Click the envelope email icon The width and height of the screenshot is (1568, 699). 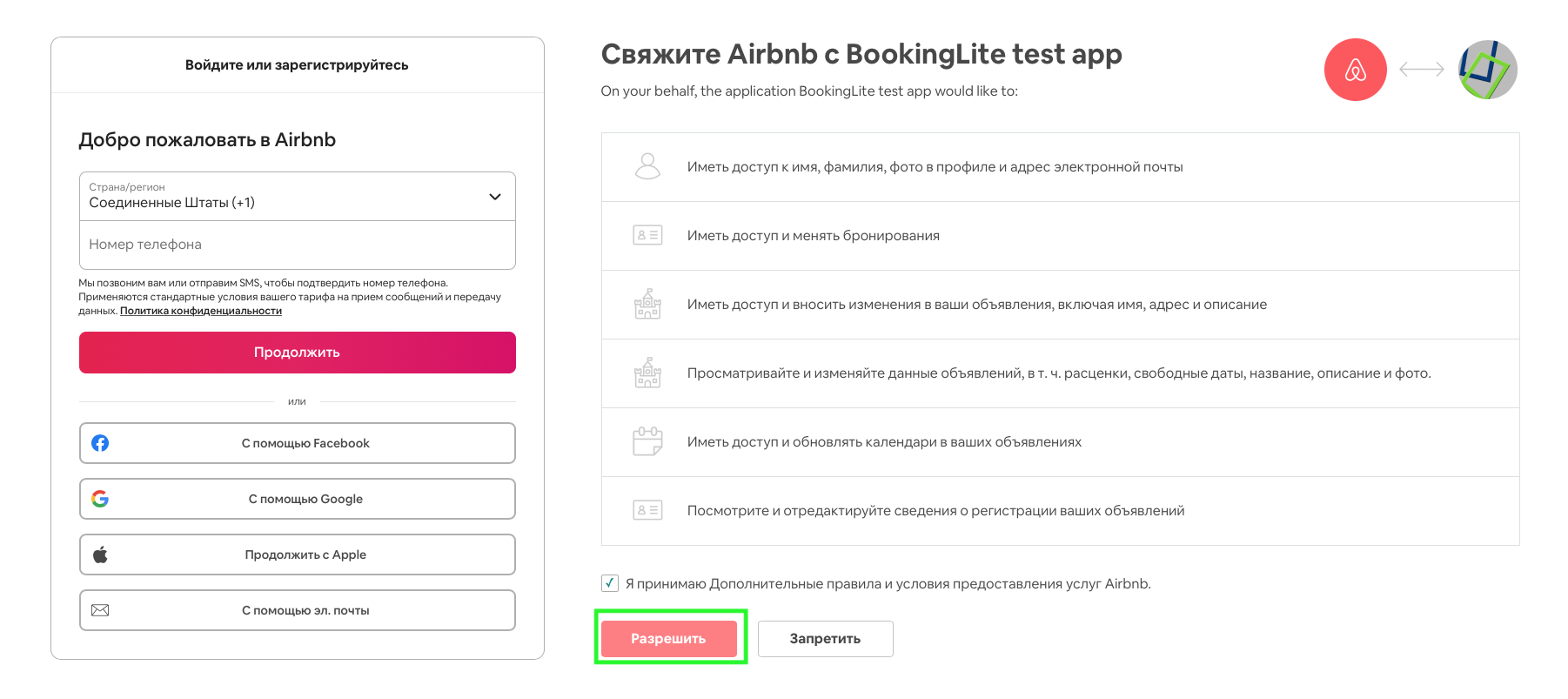click(x=100, y=610)
